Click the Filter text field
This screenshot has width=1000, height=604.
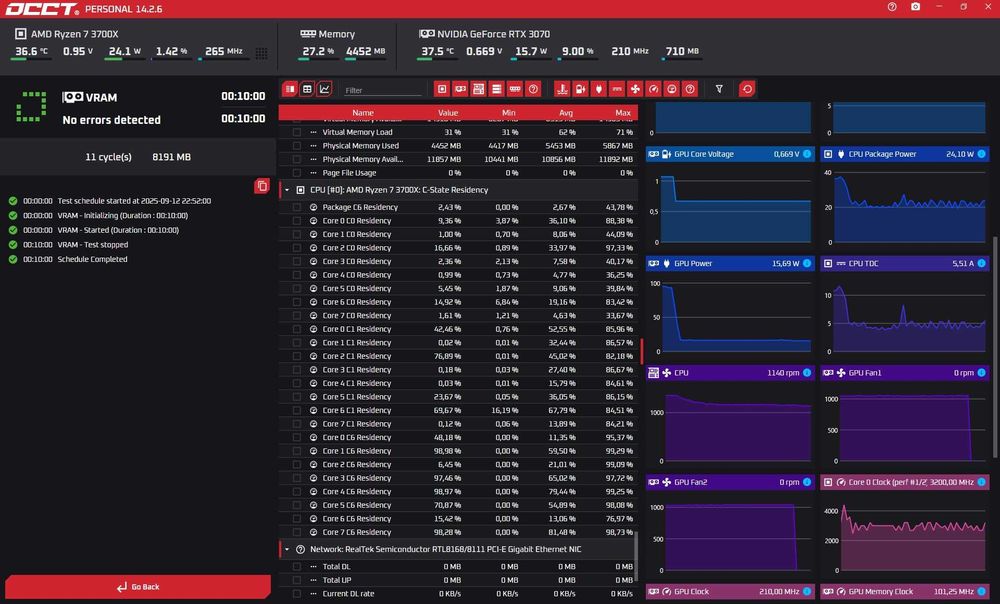383,91
